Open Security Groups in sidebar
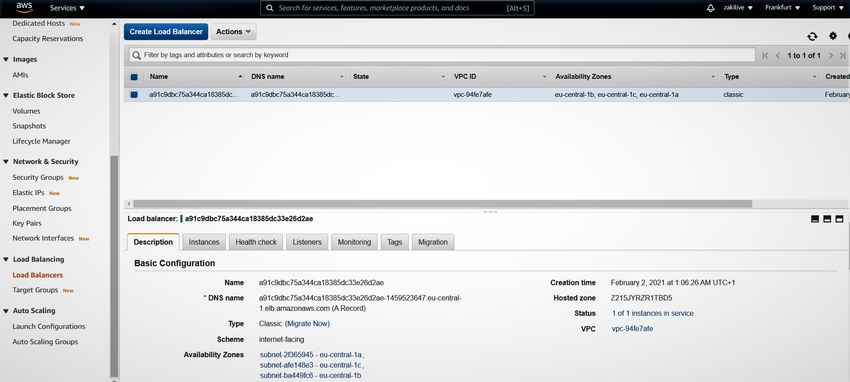The width and height of the screenshot is (850, 382). click(x=38, y=178)
